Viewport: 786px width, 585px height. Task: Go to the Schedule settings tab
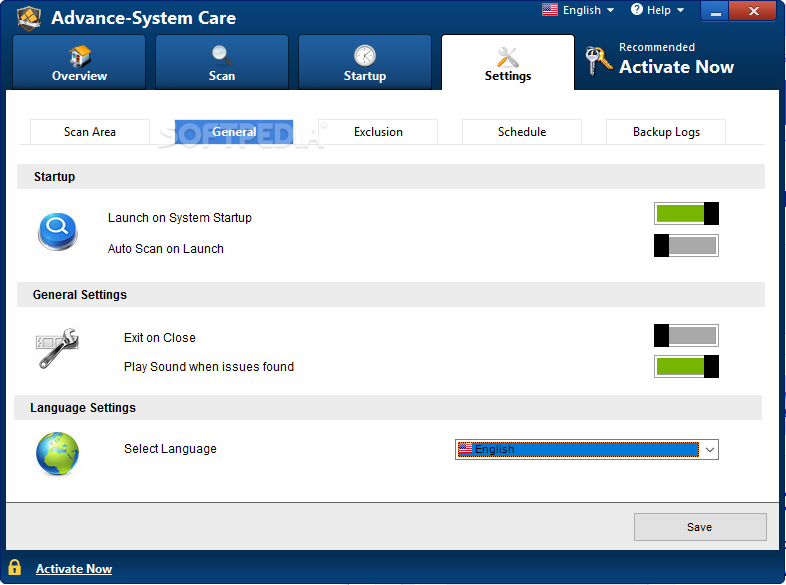[522, 132]
